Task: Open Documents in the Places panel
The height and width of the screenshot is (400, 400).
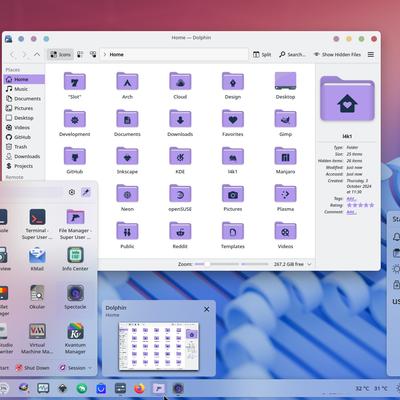Action: point(24,99)
